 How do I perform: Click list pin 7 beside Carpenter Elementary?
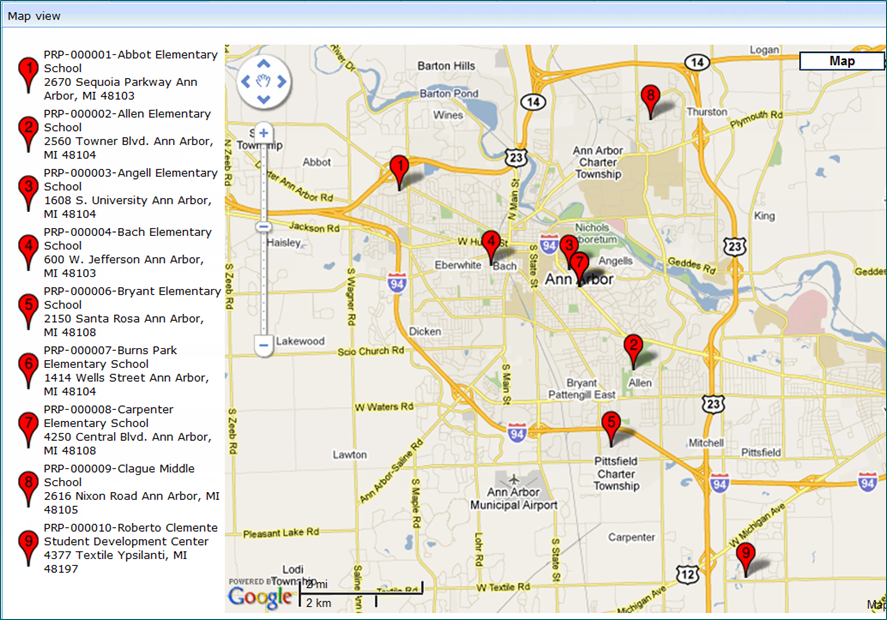(x=28, y=429)
